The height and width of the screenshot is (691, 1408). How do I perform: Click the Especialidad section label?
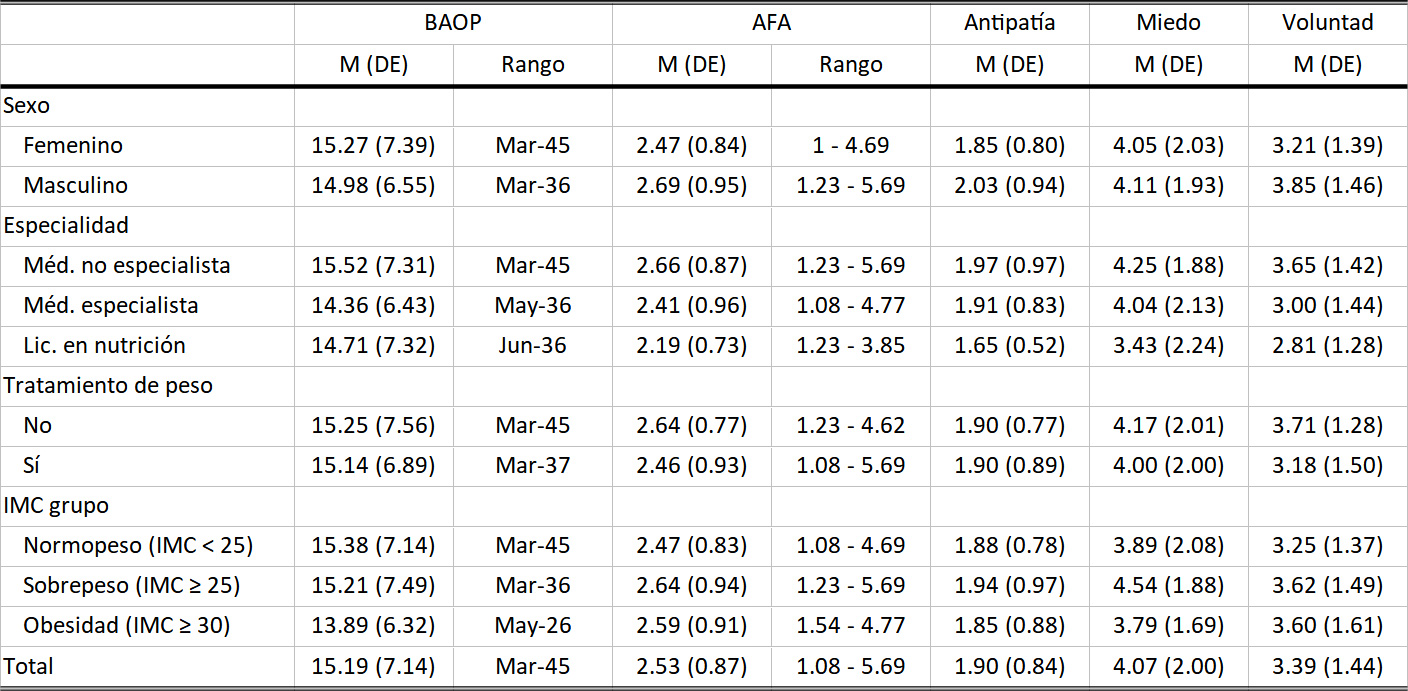66,225
